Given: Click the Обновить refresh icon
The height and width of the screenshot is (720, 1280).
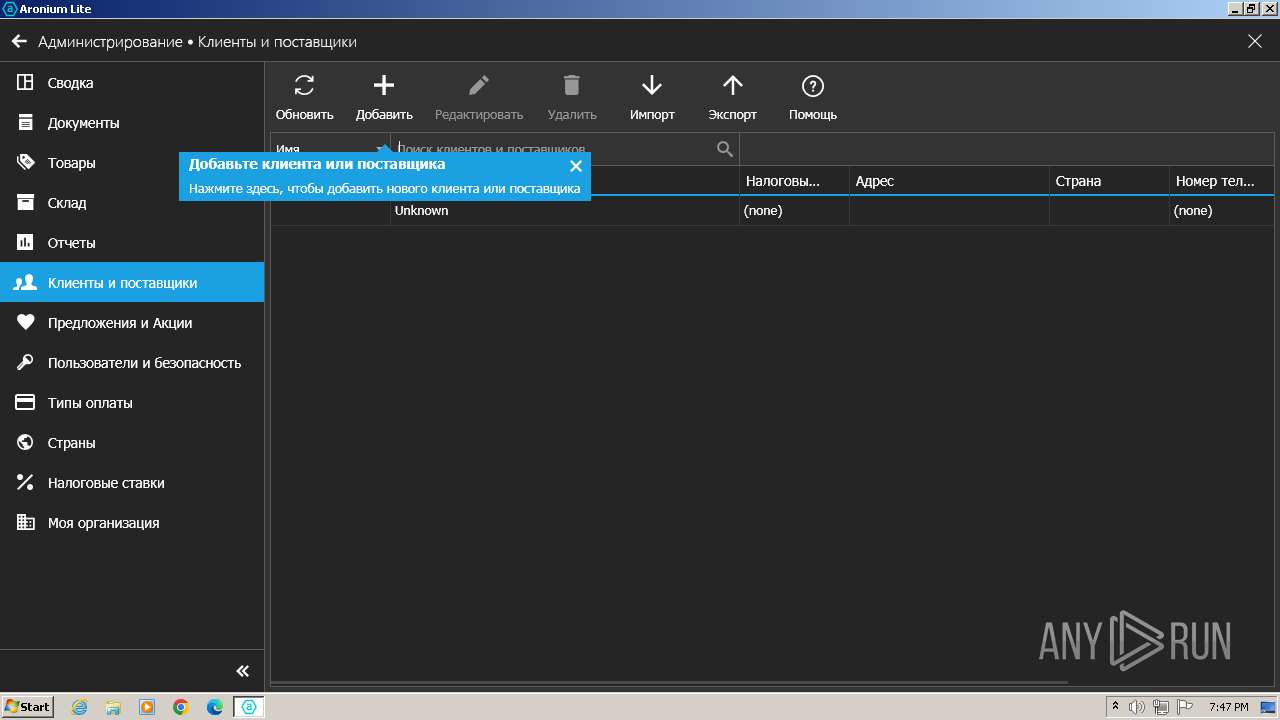Looking at the screenshot, I should 305,85.
